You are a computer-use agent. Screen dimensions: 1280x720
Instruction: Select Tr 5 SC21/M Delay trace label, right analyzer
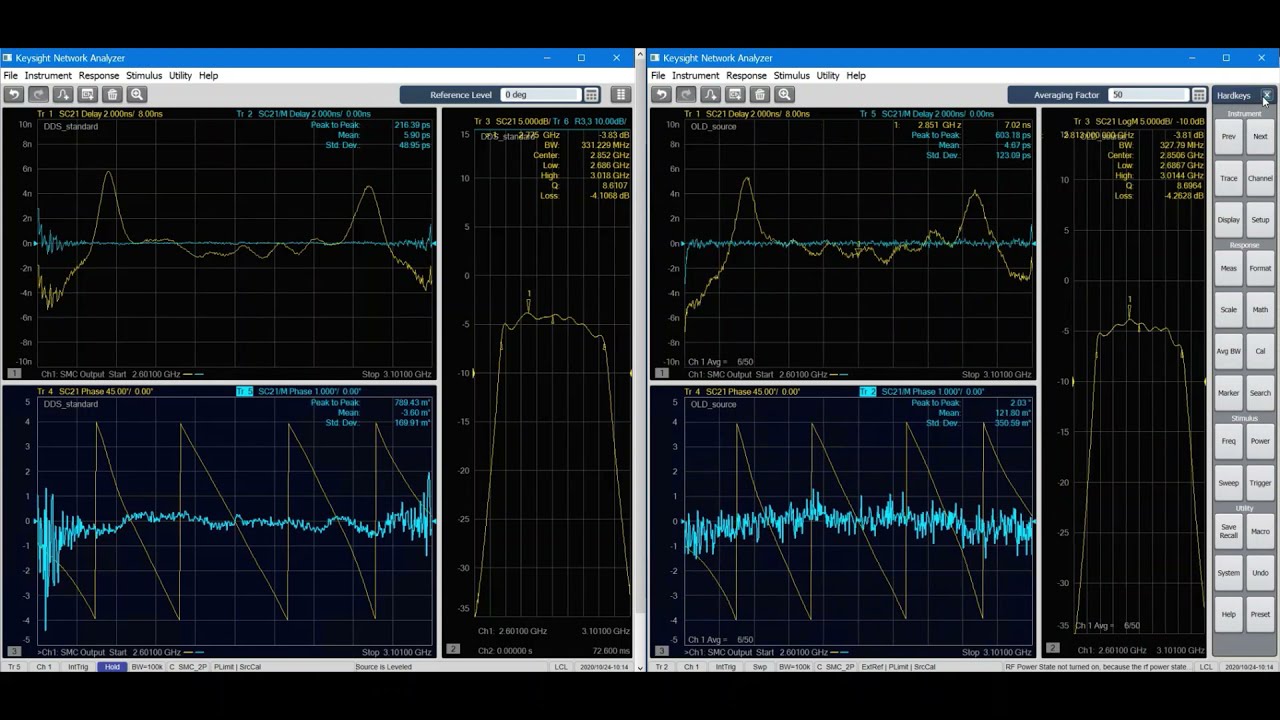pos(926,114)
